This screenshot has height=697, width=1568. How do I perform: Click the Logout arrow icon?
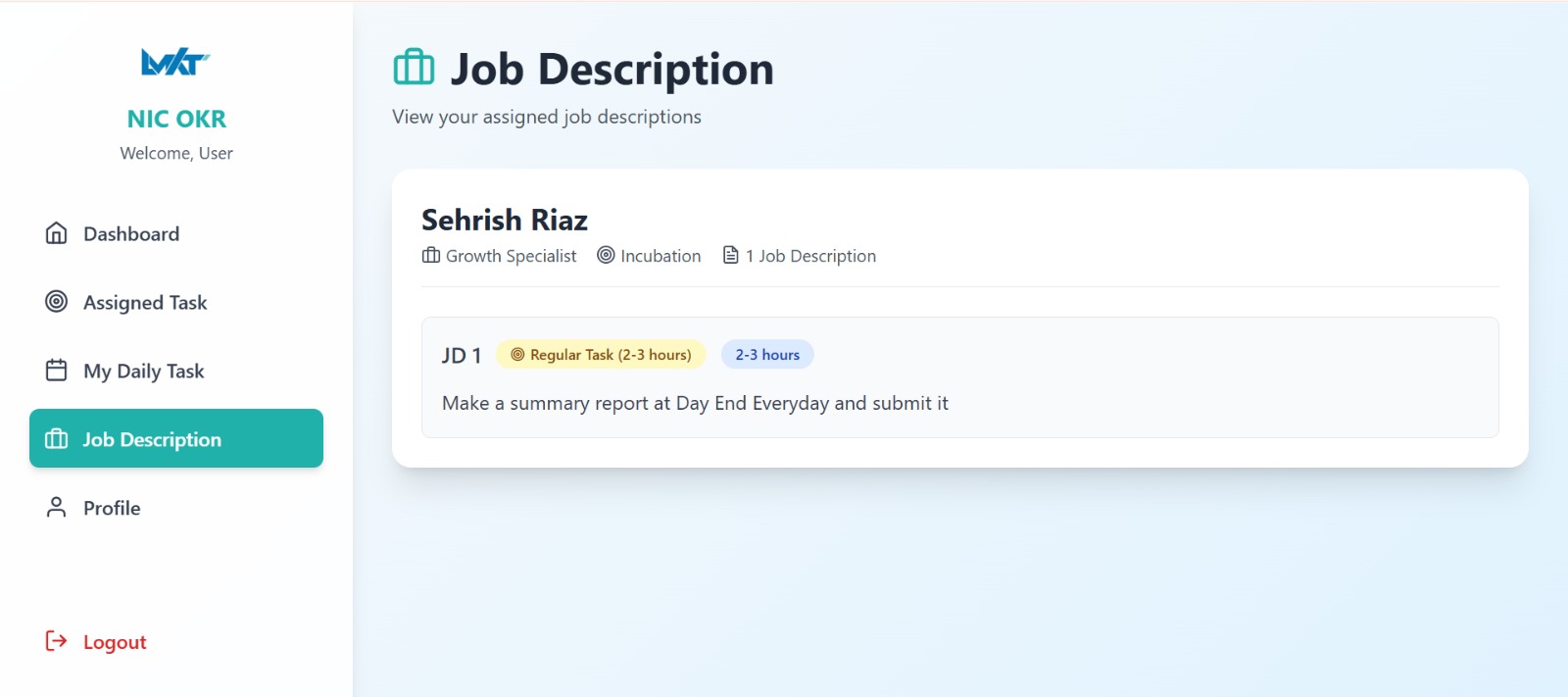[54, 641]
